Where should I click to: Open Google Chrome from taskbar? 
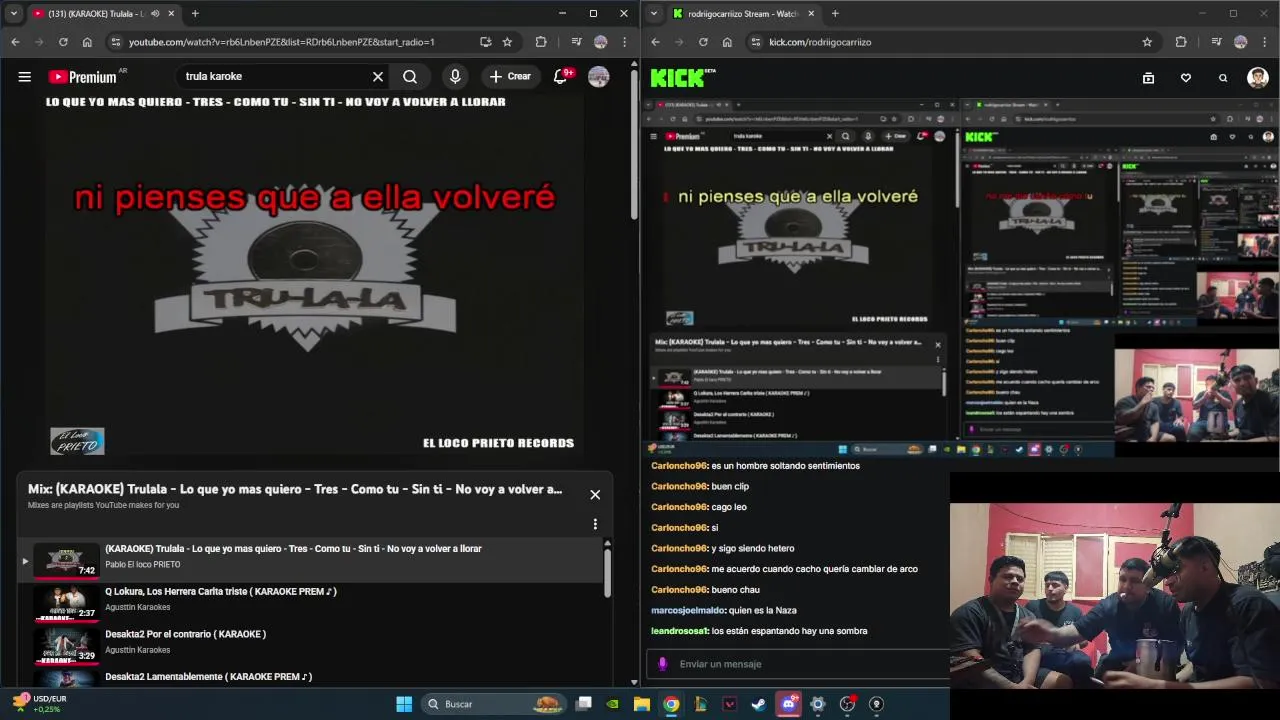pos(671,704)
